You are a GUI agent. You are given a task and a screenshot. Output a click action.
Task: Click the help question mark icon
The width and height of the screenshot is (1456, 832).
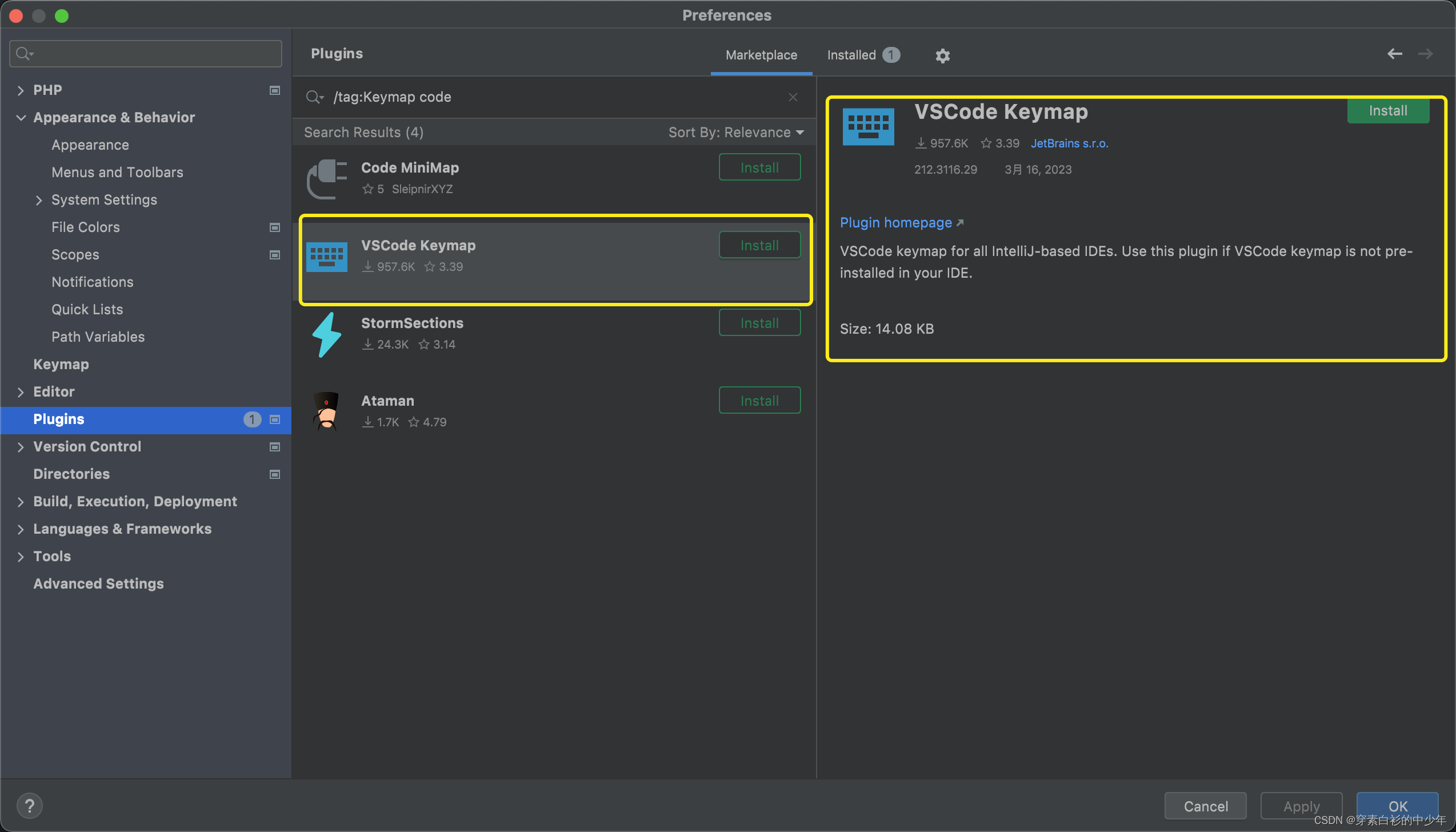(30, 805)
